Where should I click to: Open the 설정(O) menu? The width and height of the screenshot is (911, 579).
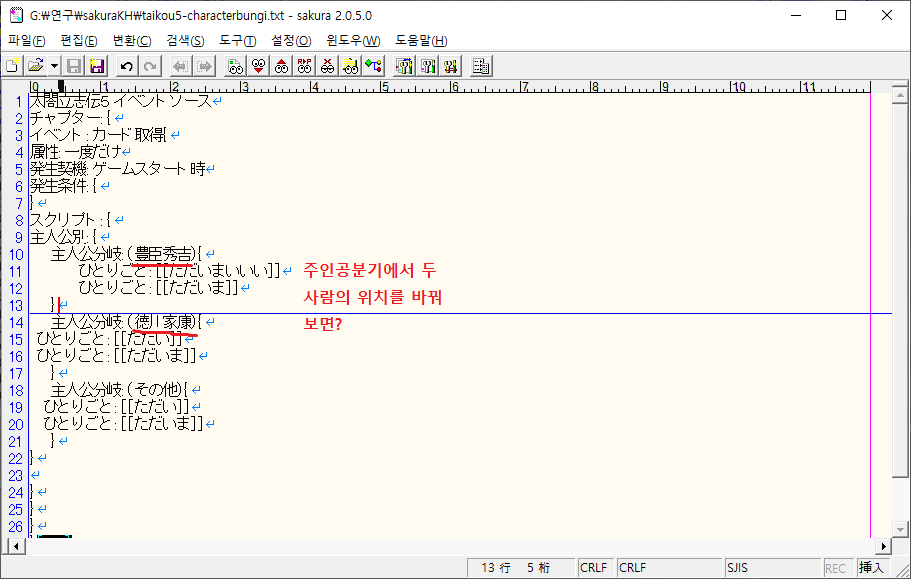(x=291, y=41)
